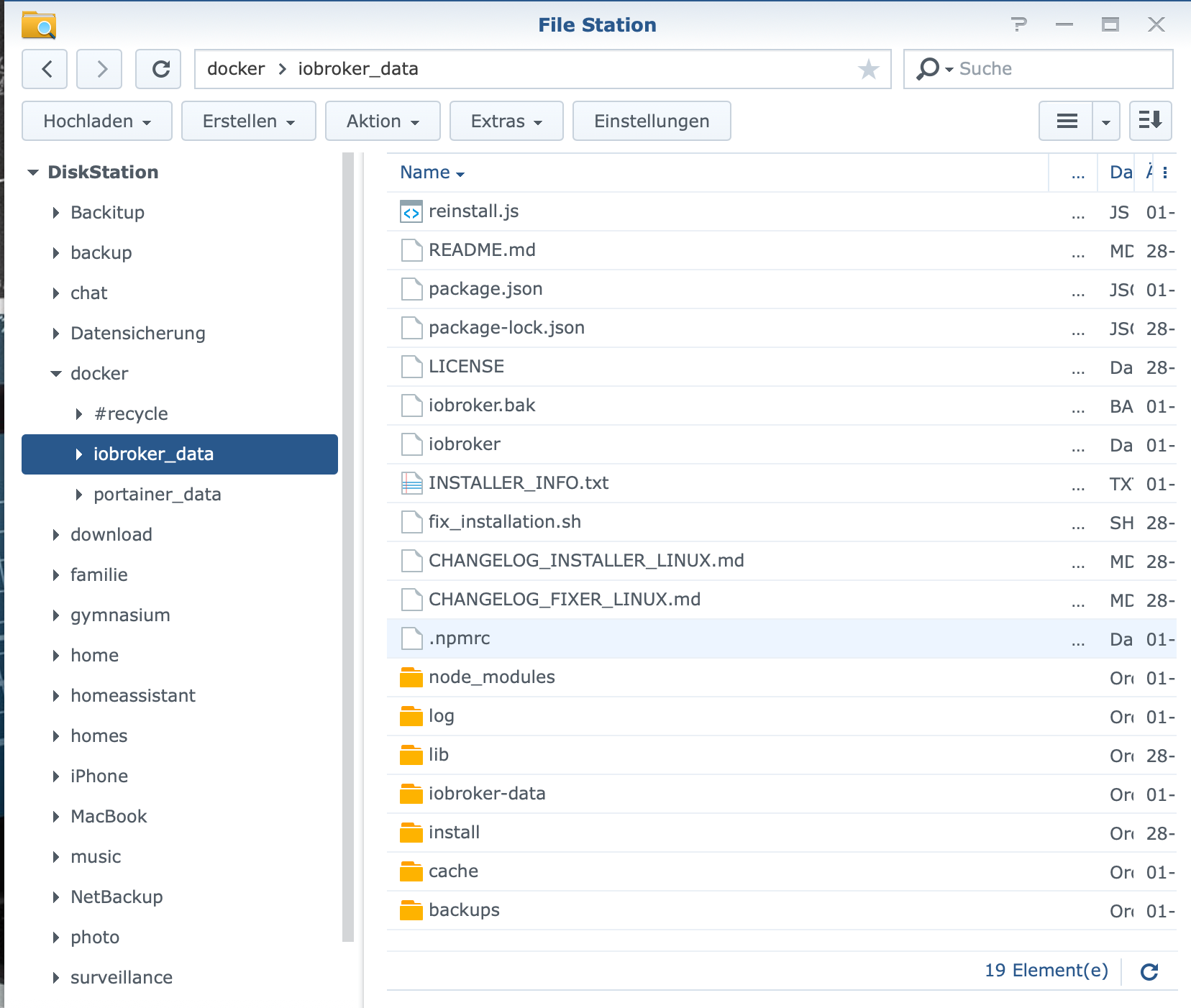
Task: Click the cache folder icon
Action: click(411, 871)
